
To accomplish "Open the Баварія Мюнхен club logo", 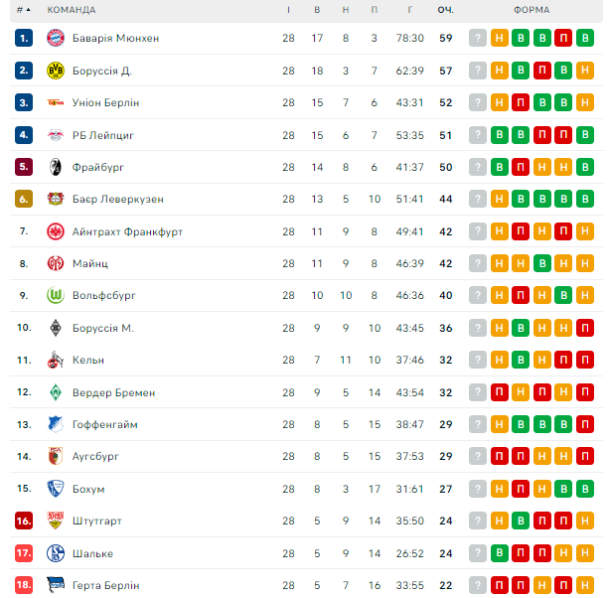I will (55, 38).
